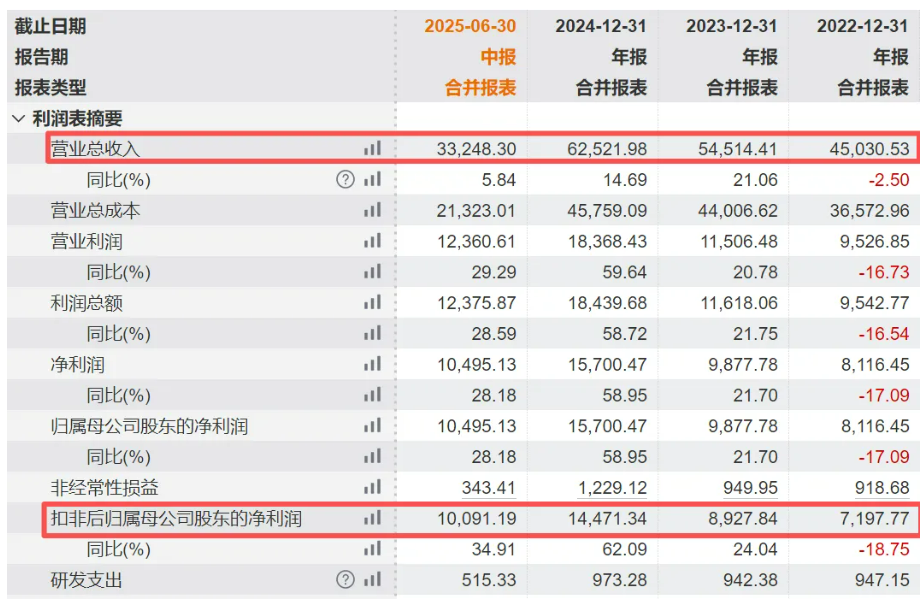Show trend chart for 利润总额 row

point(372,303)
